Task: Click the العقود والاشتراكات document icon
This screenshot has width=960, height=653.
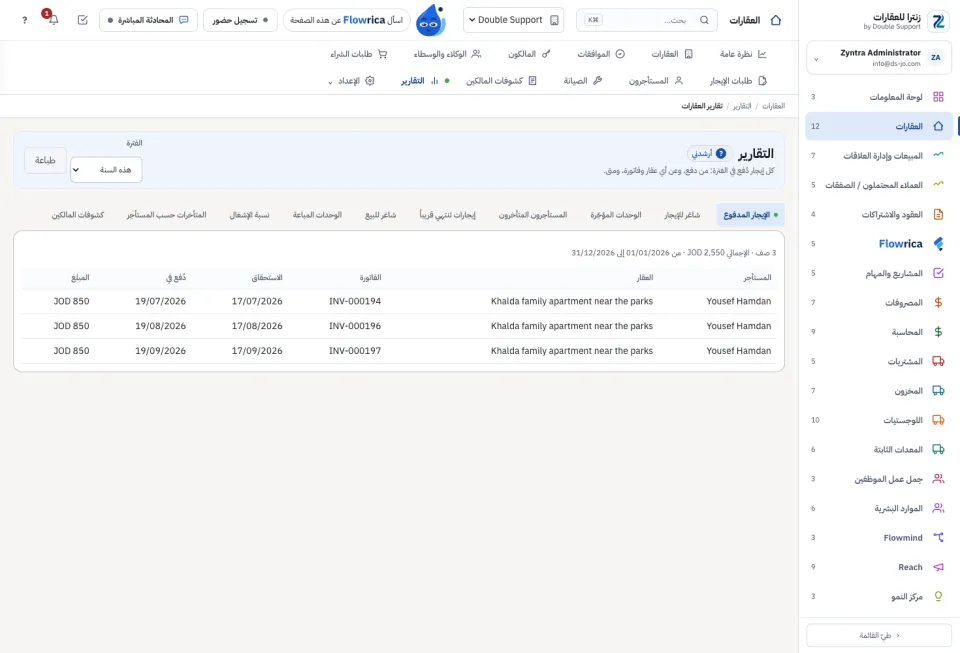Action: point(938,214)
